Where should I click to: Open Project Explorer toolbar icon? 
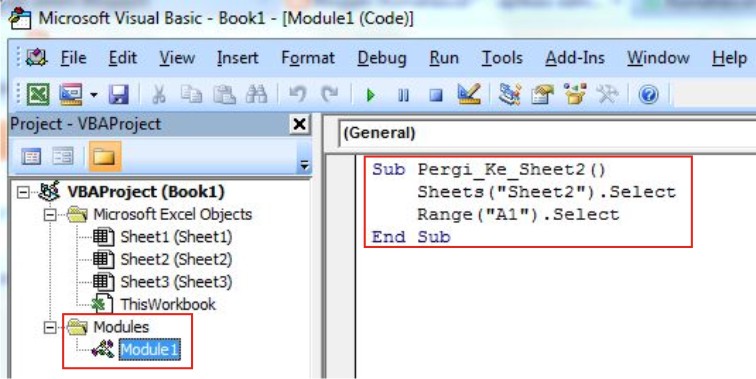pyautogui.click(x=510, y=94)
